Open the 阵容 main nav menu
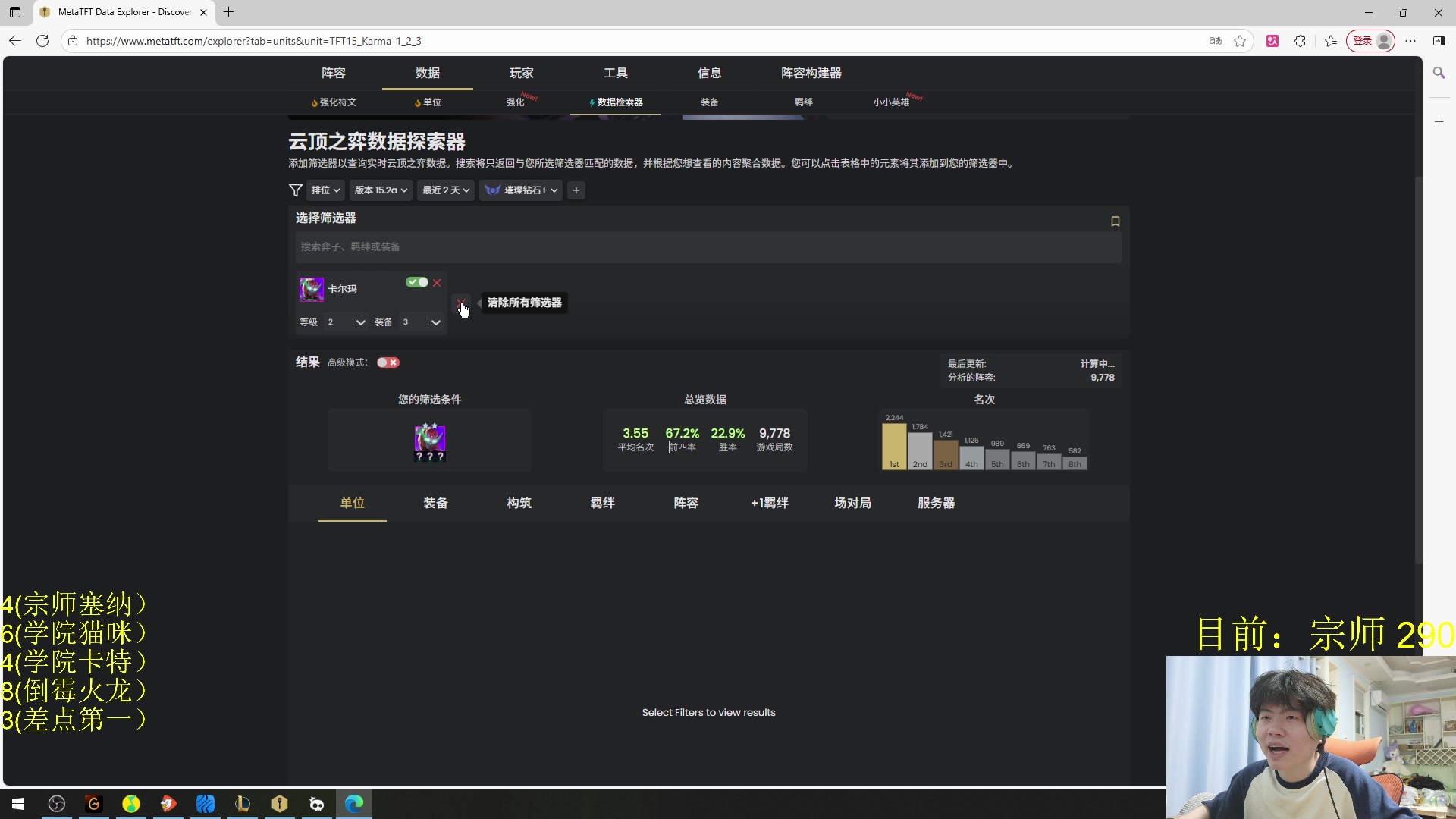This screenshot has height=819, width=1456. [x=334, y=73]
